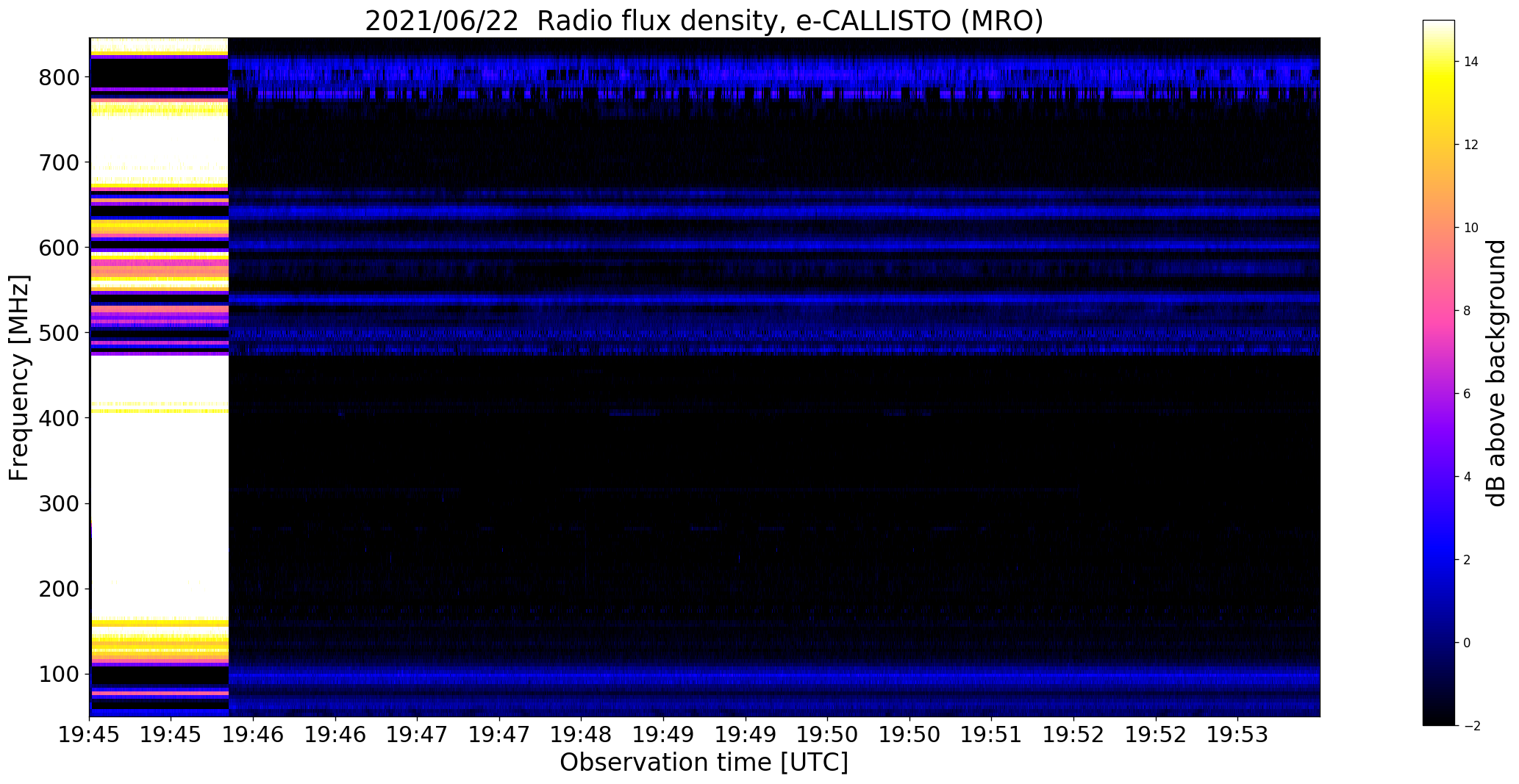Click the 'Frequency [MHz]' y-axis label
The width and height of the screenshot is (1519, 784).
pos(19,378)
